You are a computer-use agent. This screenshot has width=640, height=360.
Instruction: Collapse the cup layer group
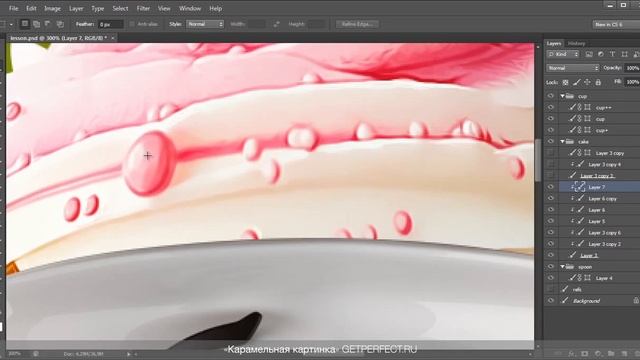[x=562, y=96]
